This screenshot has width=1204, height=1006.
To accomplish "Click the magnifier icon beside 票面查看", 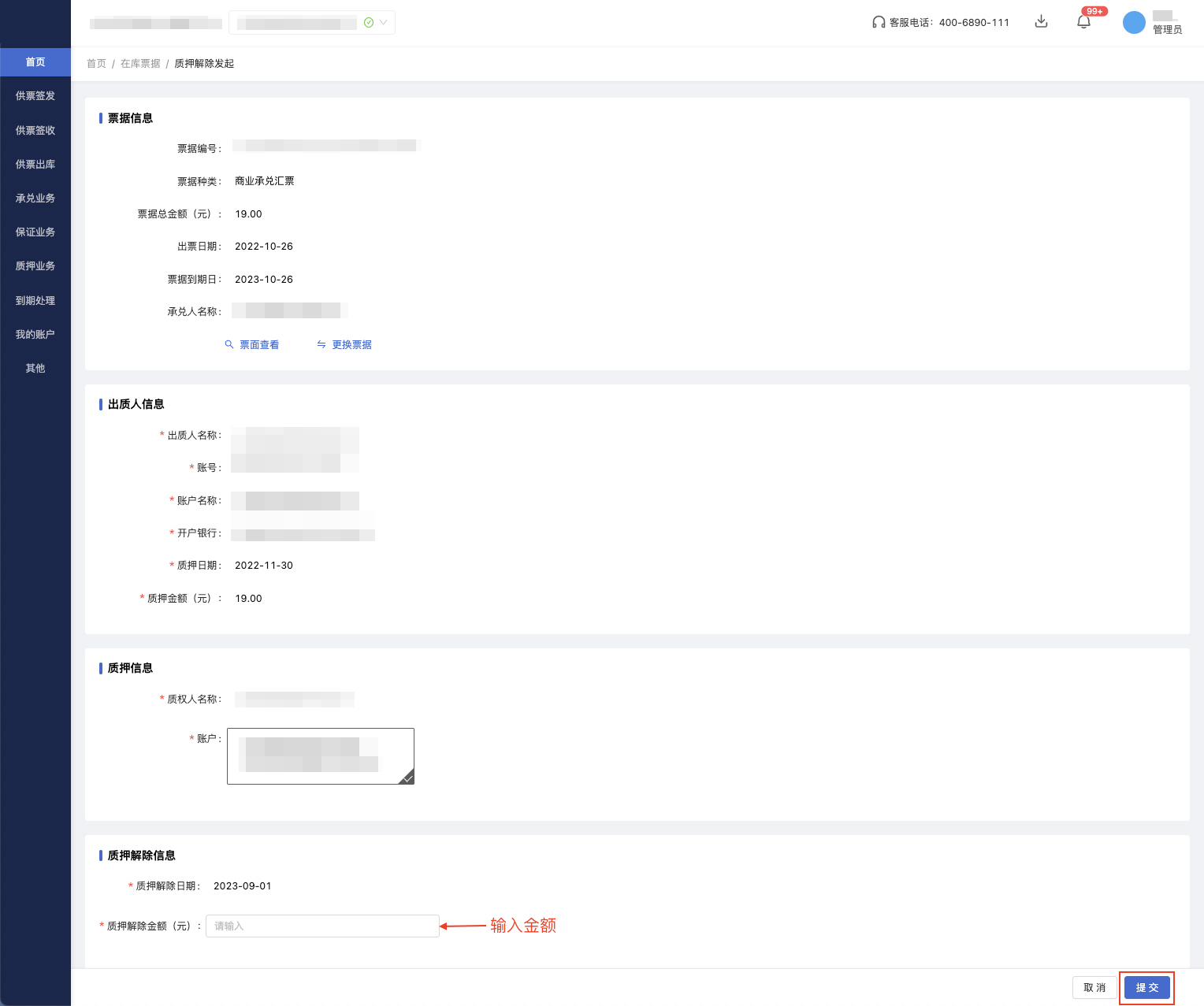I will click(x=229, y=345).
